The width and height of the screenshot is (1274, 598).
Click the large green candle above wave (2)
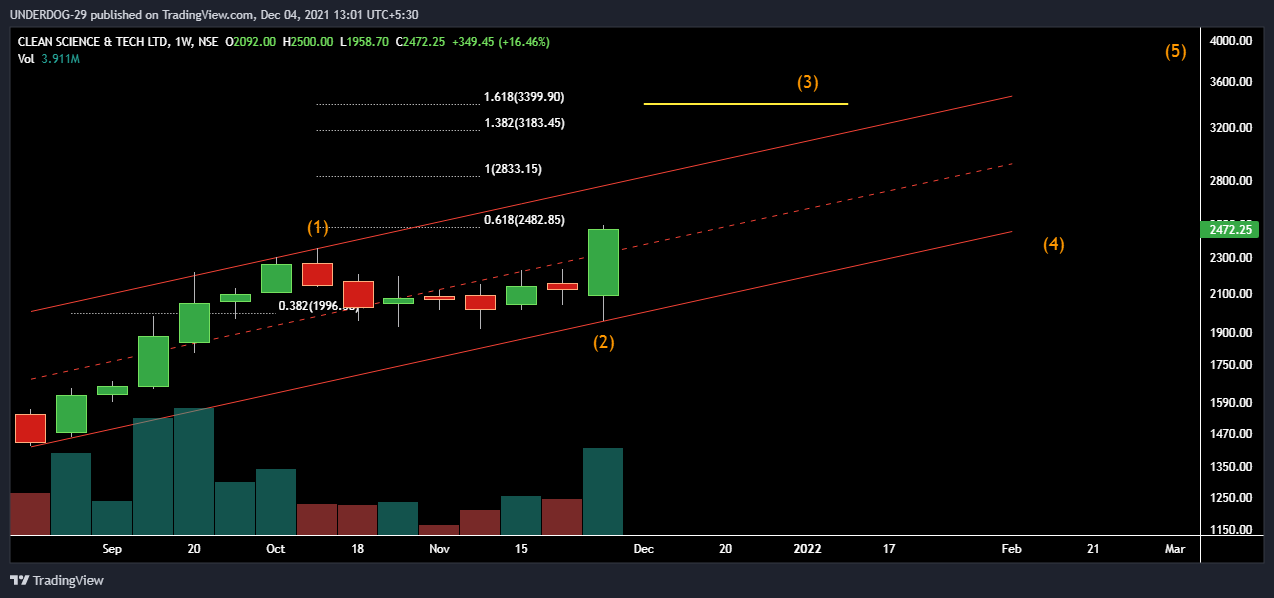coord(604,262)
